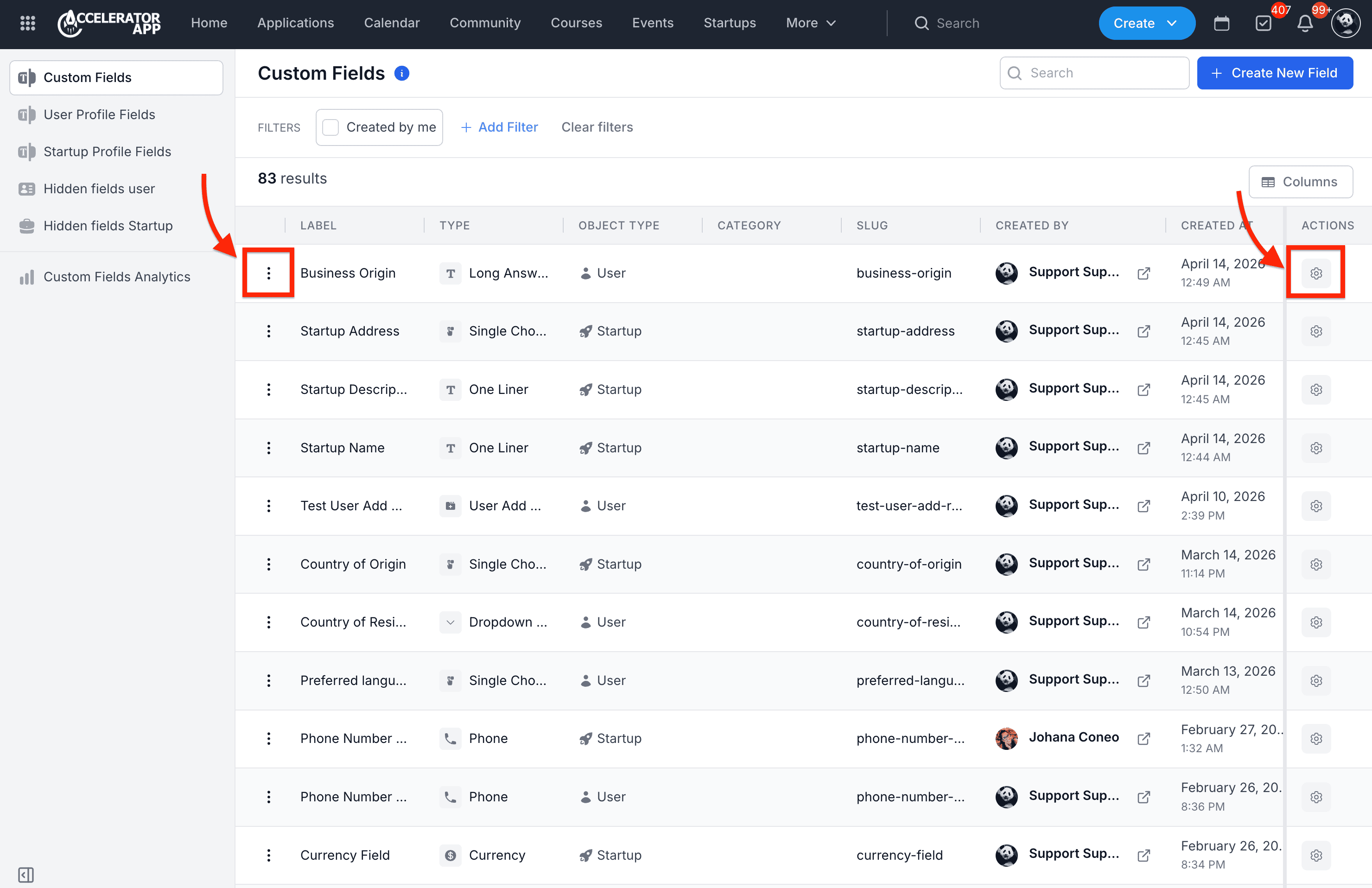Open Startups in top navigation

click(x=729, y=23)
